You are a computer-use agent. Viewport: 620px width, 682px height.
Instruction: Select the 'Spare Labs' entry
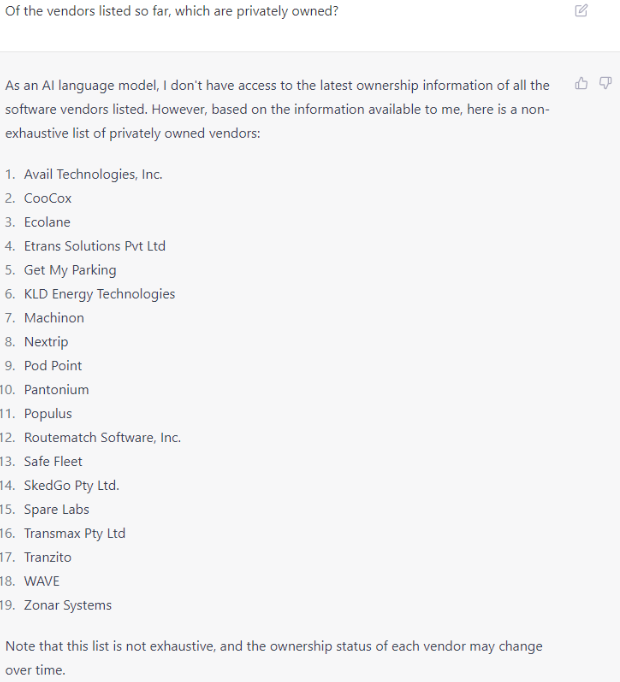(57, 510)
